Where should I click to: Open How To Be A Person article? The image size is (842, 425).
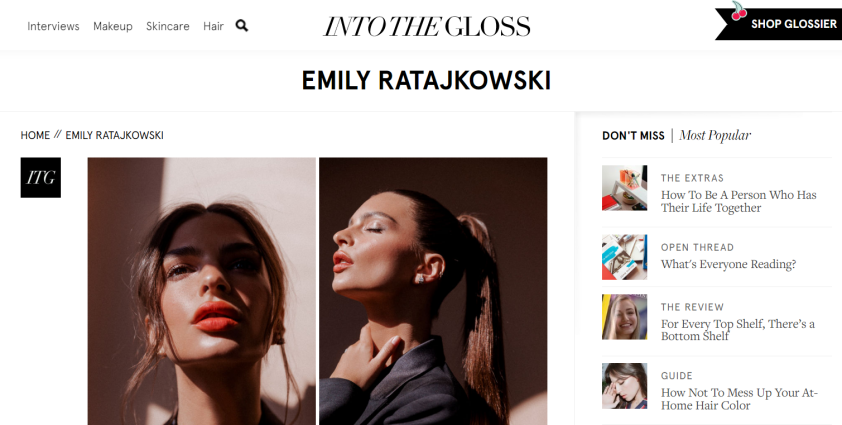pos(738,201)
